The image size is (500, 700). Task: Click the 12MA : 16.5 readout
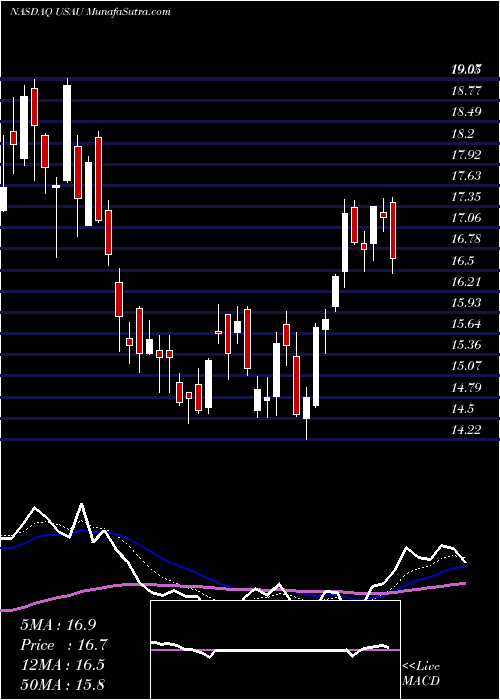tap(62, 664)
